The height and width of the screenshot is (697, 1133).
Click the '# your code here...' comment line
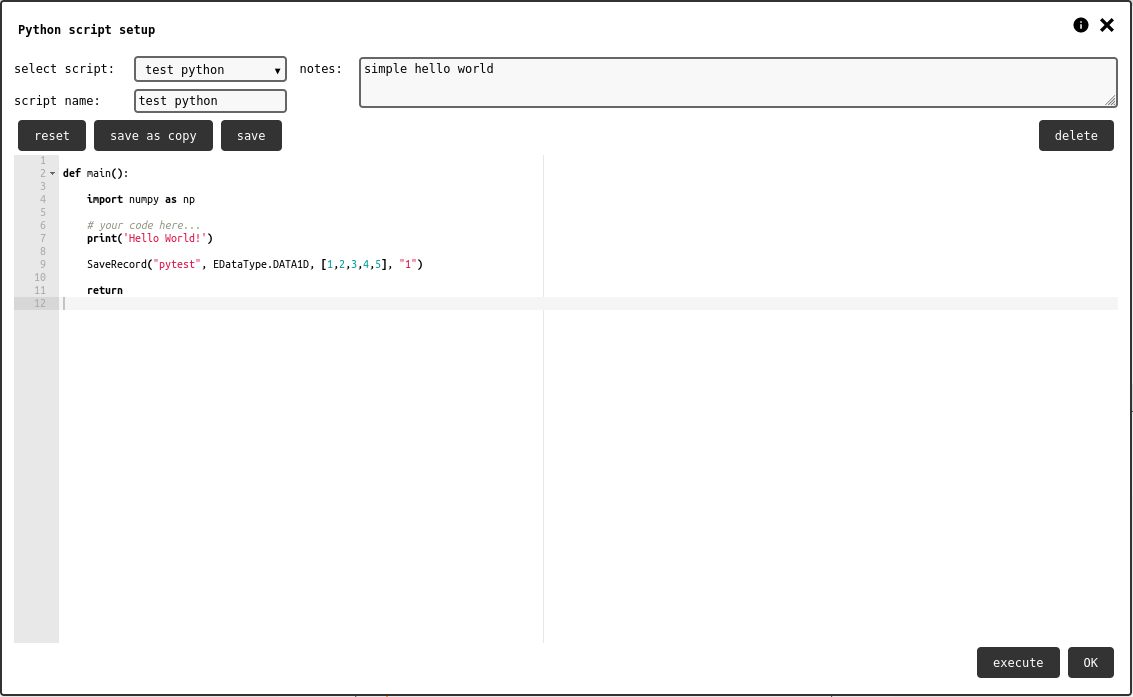point(143,226)
